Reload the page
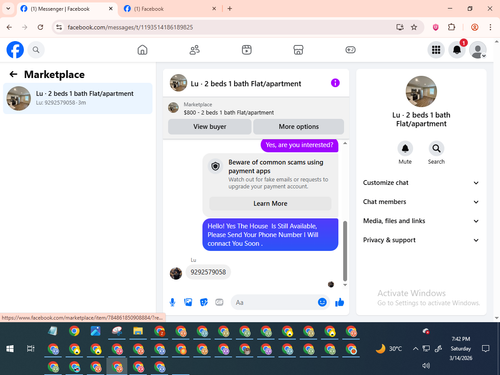 click(40, 27)
